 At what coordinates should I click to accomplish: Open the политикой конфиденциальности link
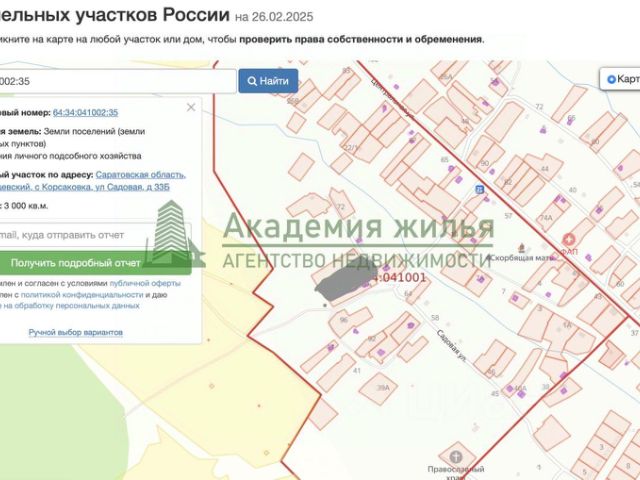tap(82, 294)
